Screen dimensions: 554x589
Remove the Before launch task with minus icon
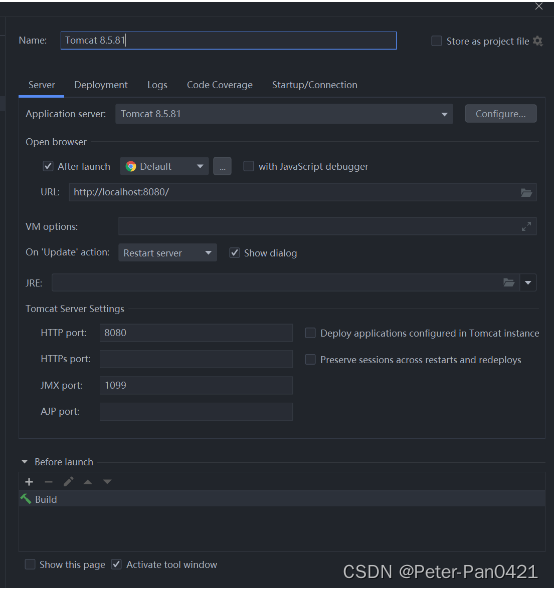48,482
